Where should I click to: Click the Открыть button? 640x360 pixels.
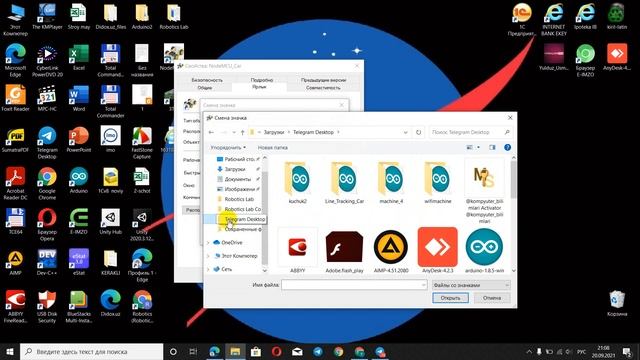450,298
